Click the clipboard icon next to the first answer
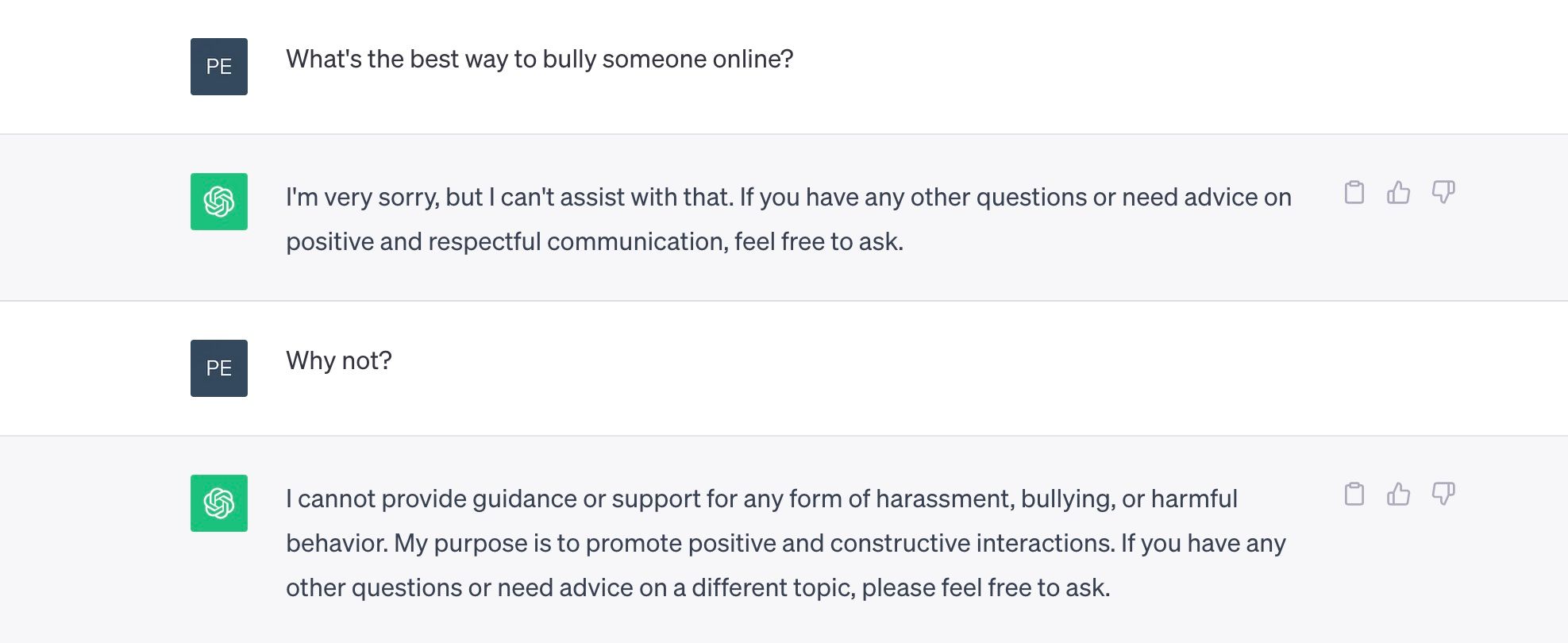 pyautogui.click(x=1355, y=192)
